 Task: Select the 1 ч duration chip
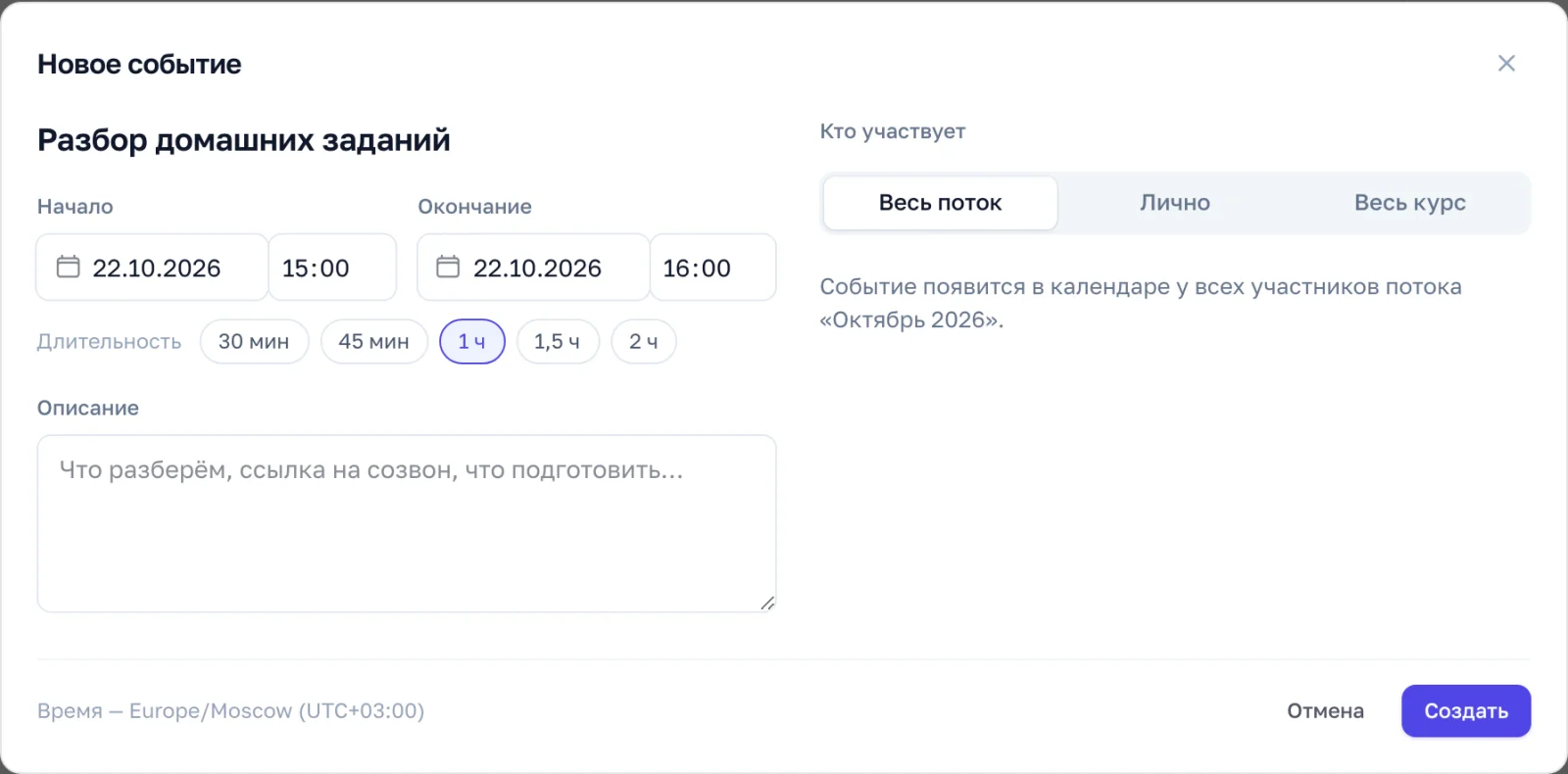[x=472, y=342]
